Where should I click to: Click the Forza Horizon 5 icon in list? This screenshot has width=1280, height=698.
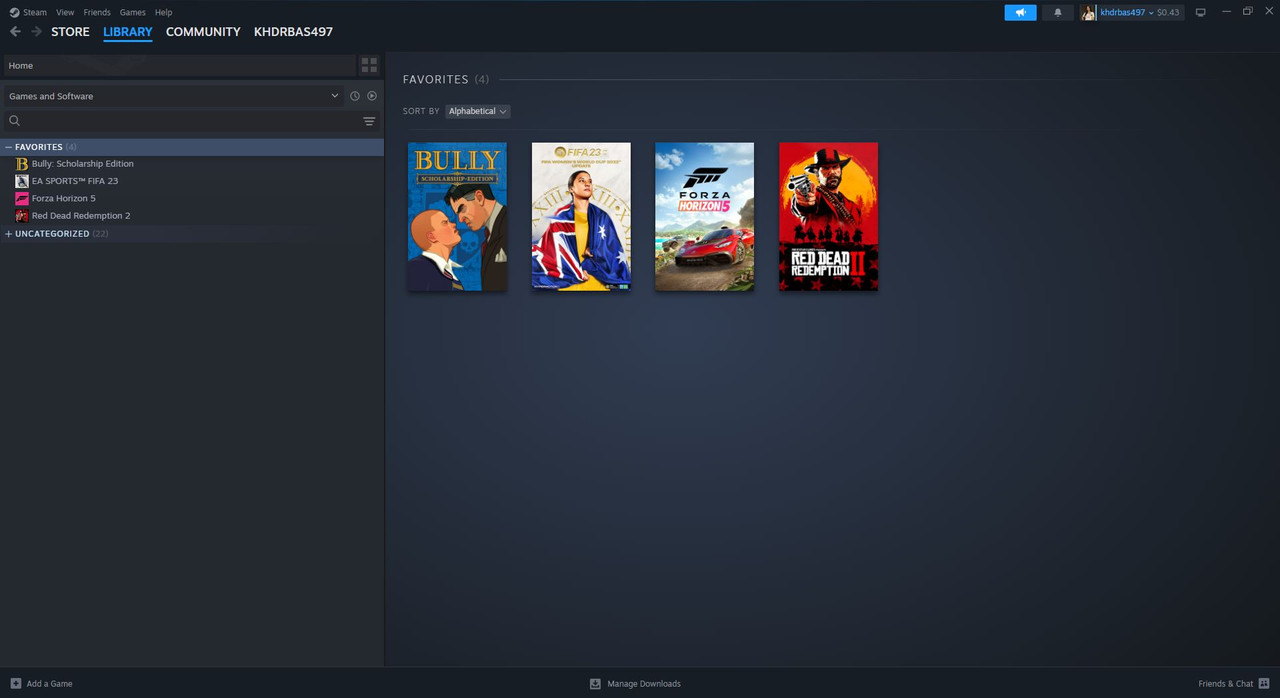coord(22,198)
